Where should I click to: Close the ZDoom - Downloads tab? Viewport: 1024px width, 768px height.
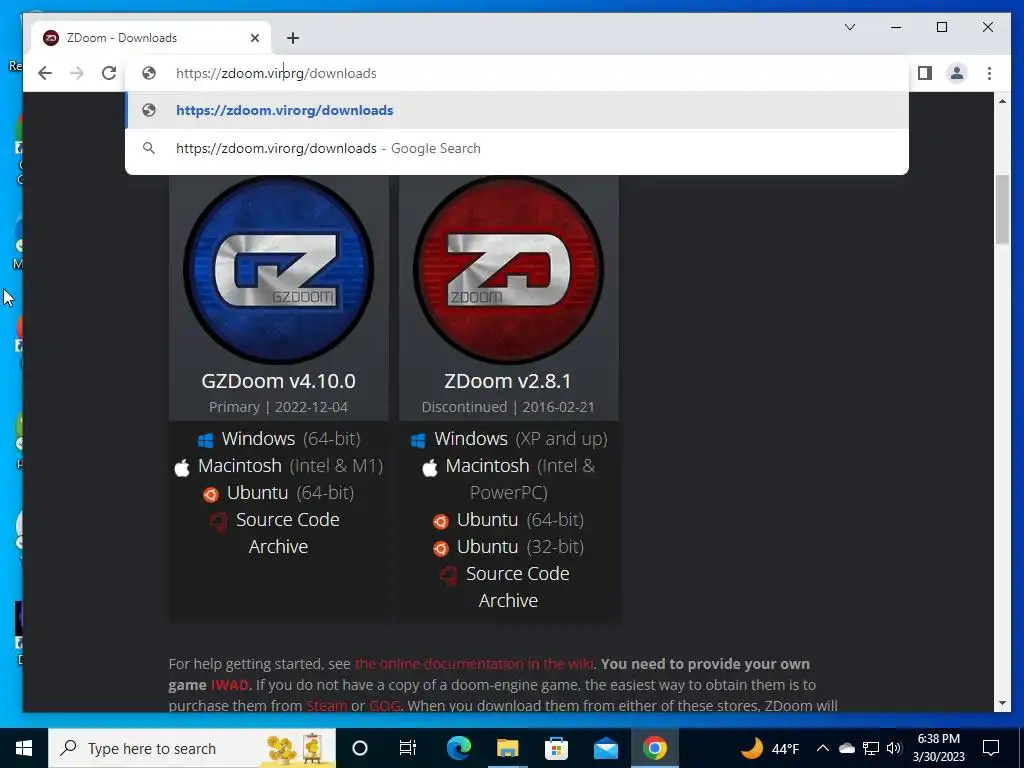click(x=255, y=38)
